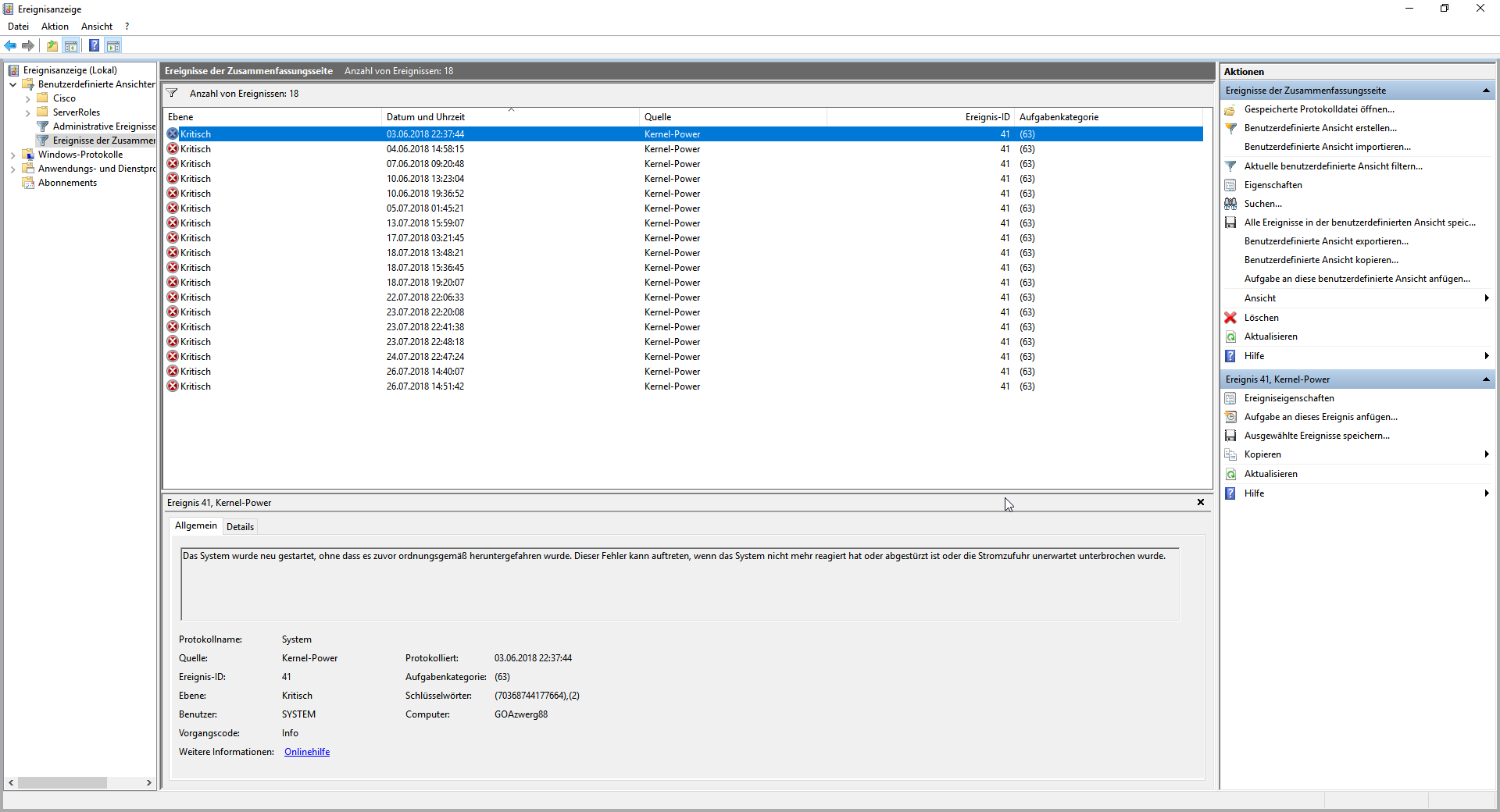Click open saved log icon 'Gespeicherte Protokolldatei öffnen'
The height and width of the screenshot is (812, 1500).
[1230, 109]
